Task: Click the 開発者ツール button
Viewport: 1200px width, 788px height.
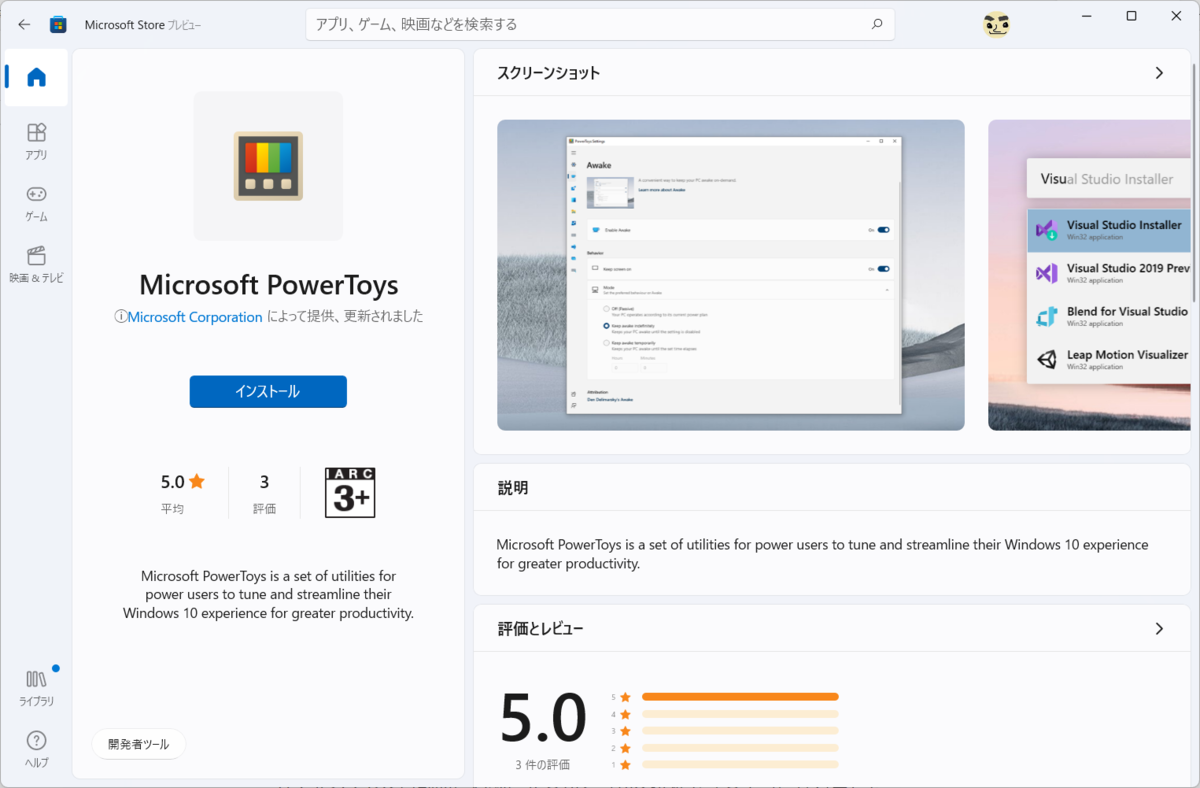Action: pyautogui.click(x=139, y=744)
